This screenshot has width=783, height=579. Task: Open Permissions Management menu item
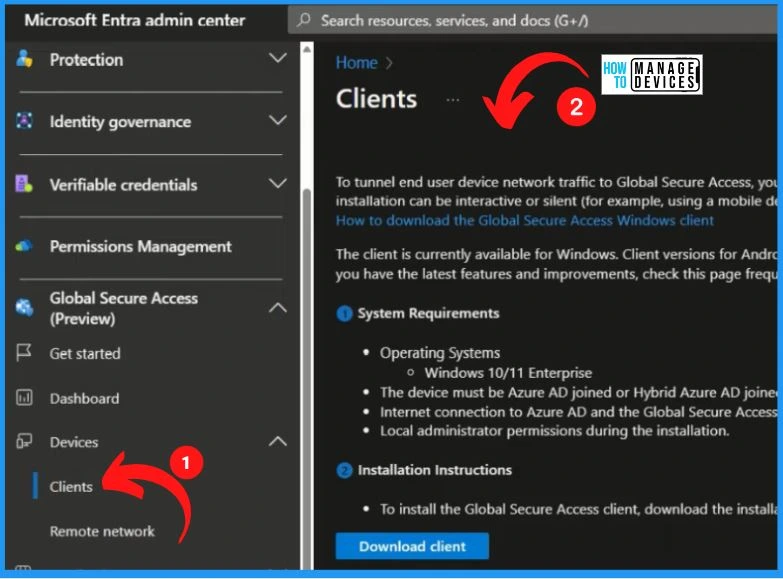coord(140,246)
